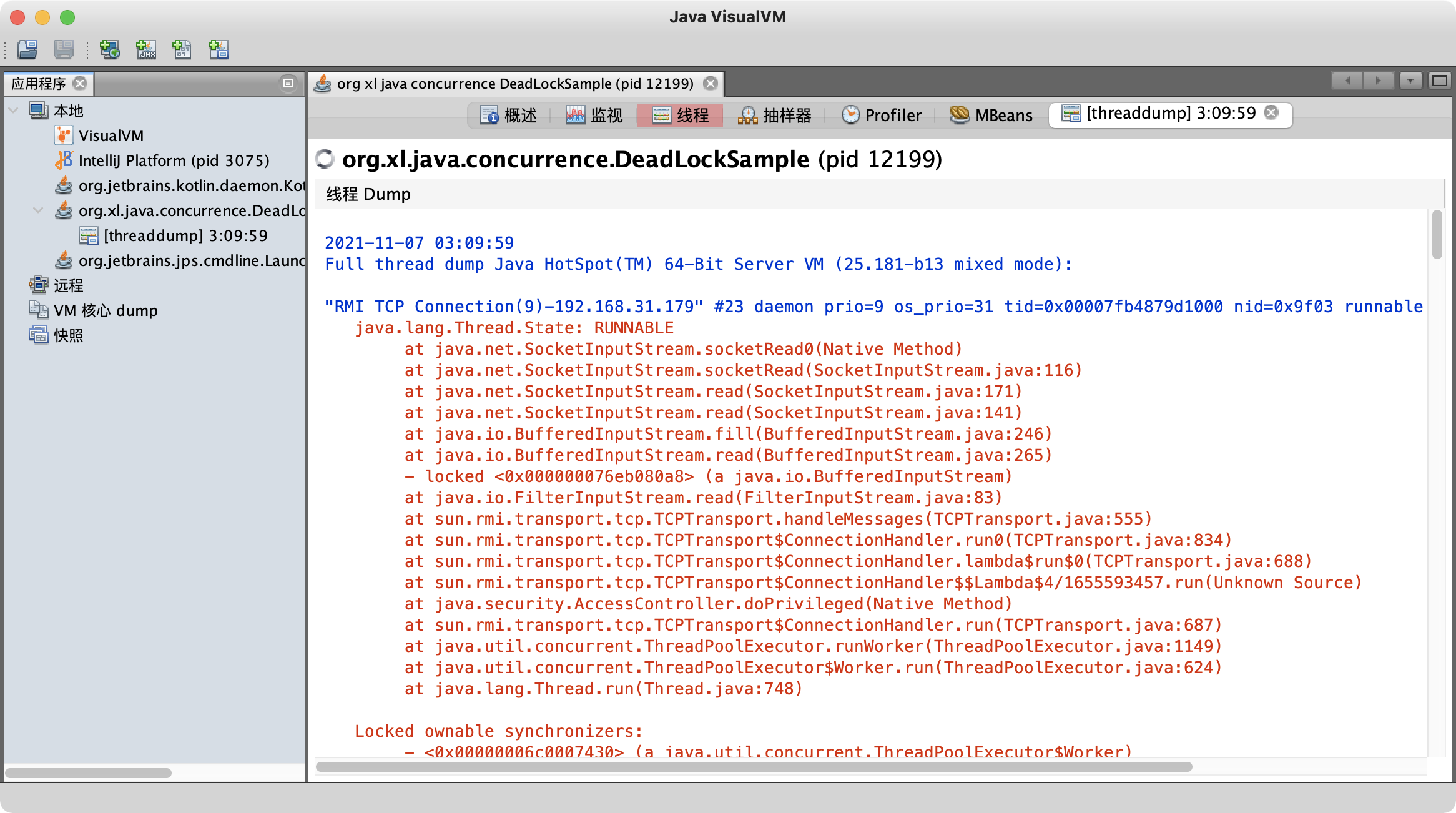Click the TCPTransport.handleMessages stack frame line
Viewport: 1456px width, 813px height.
click(778, 519)
